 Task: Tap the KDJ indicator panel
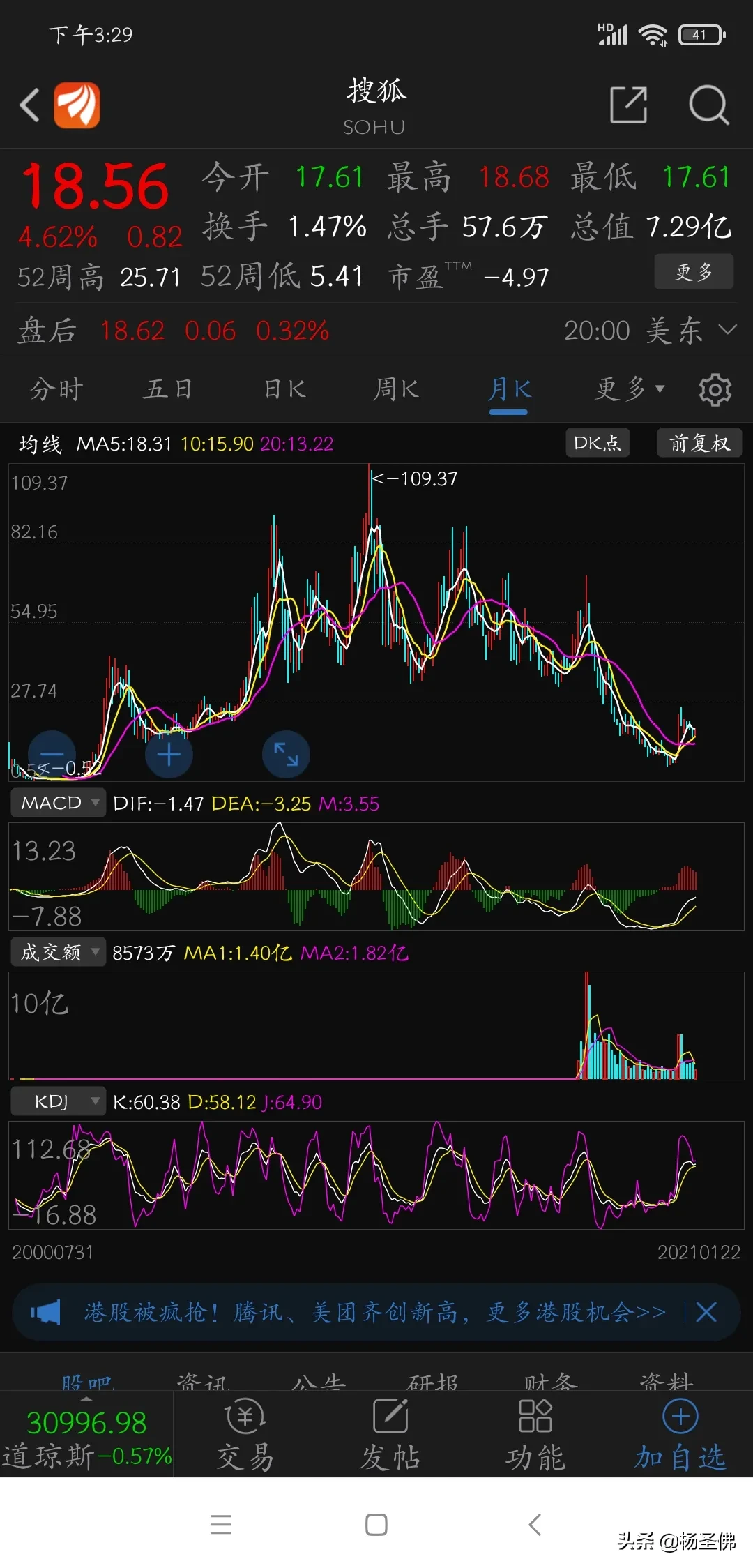click(x=376, y=1175)
